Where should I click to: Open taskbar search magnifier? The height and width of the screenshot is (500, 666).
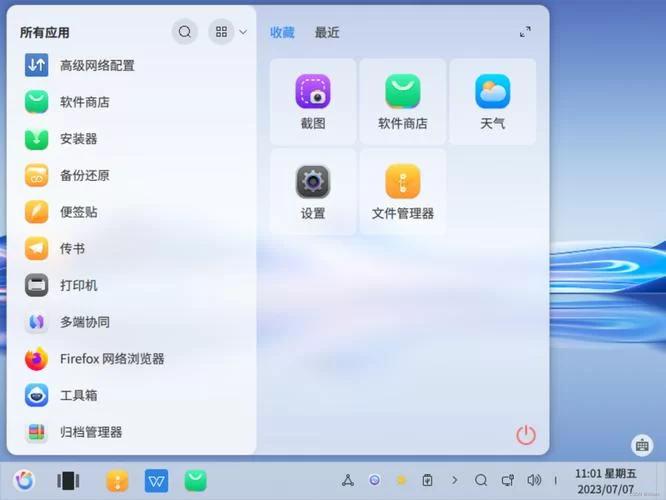481,480
